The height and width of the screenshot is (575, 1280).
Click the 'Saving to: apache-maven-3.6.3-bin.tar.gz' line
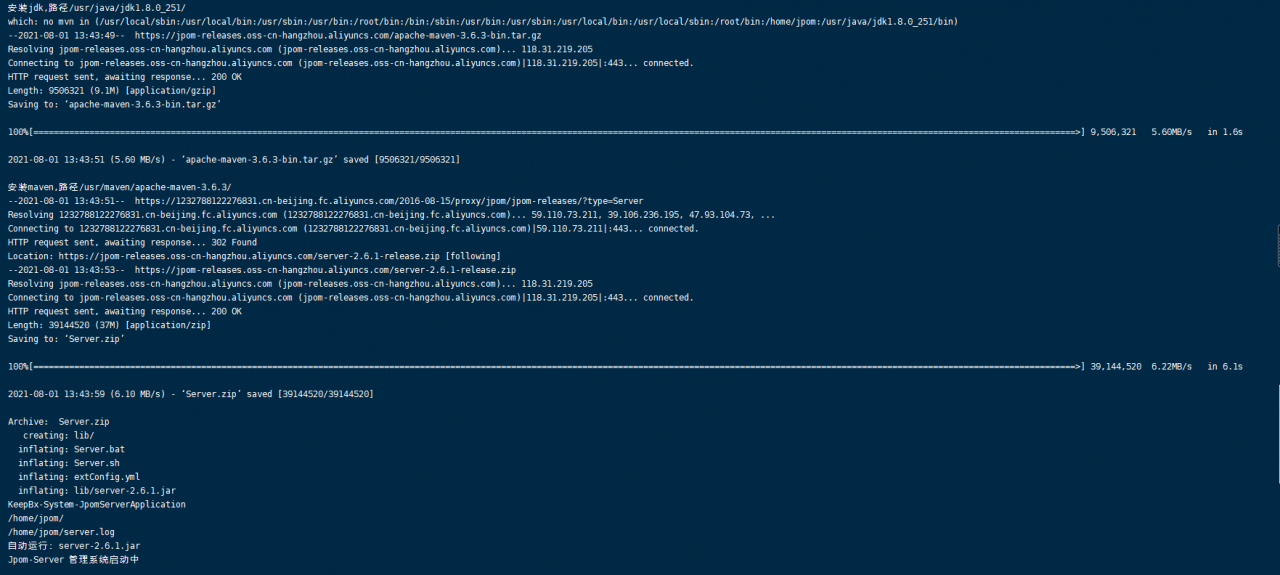point(114,104)
